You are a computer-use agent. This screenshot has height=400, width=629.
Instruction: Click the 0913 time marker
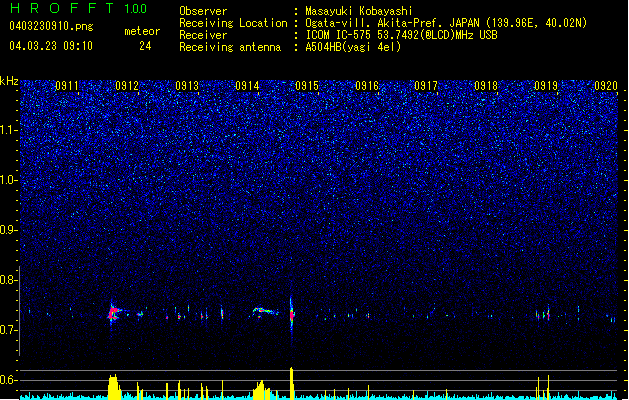tap(187, 86)
